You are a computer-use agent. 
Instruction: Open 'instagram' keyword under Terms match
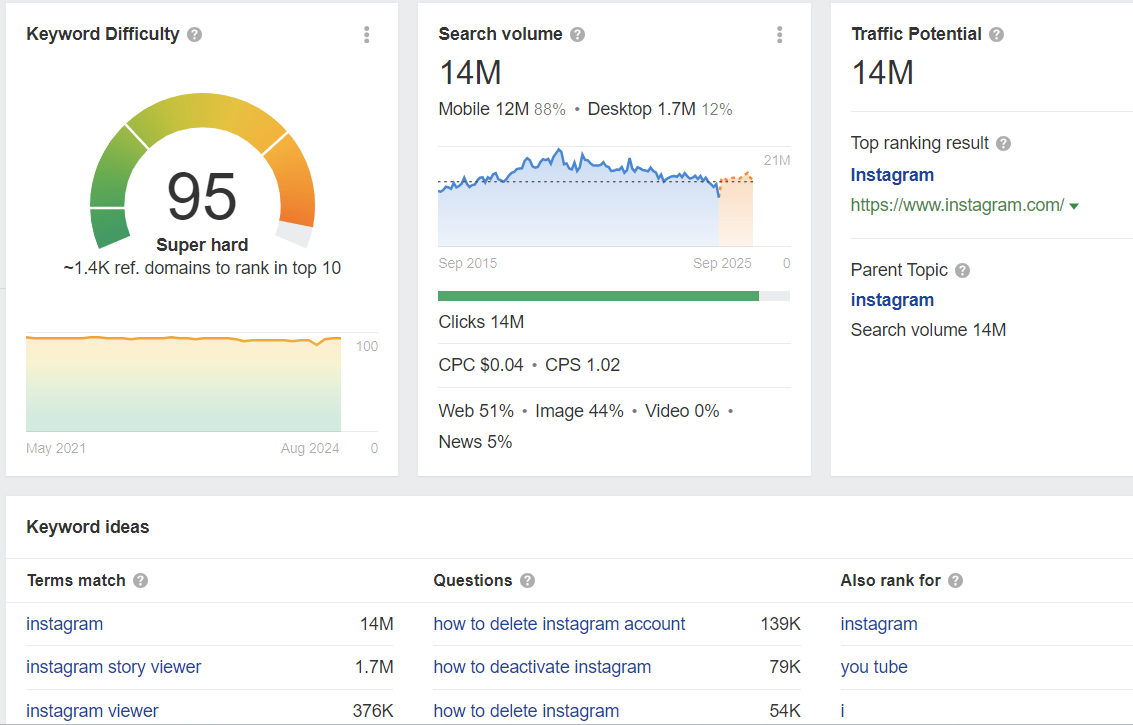(x=64, y=624)
